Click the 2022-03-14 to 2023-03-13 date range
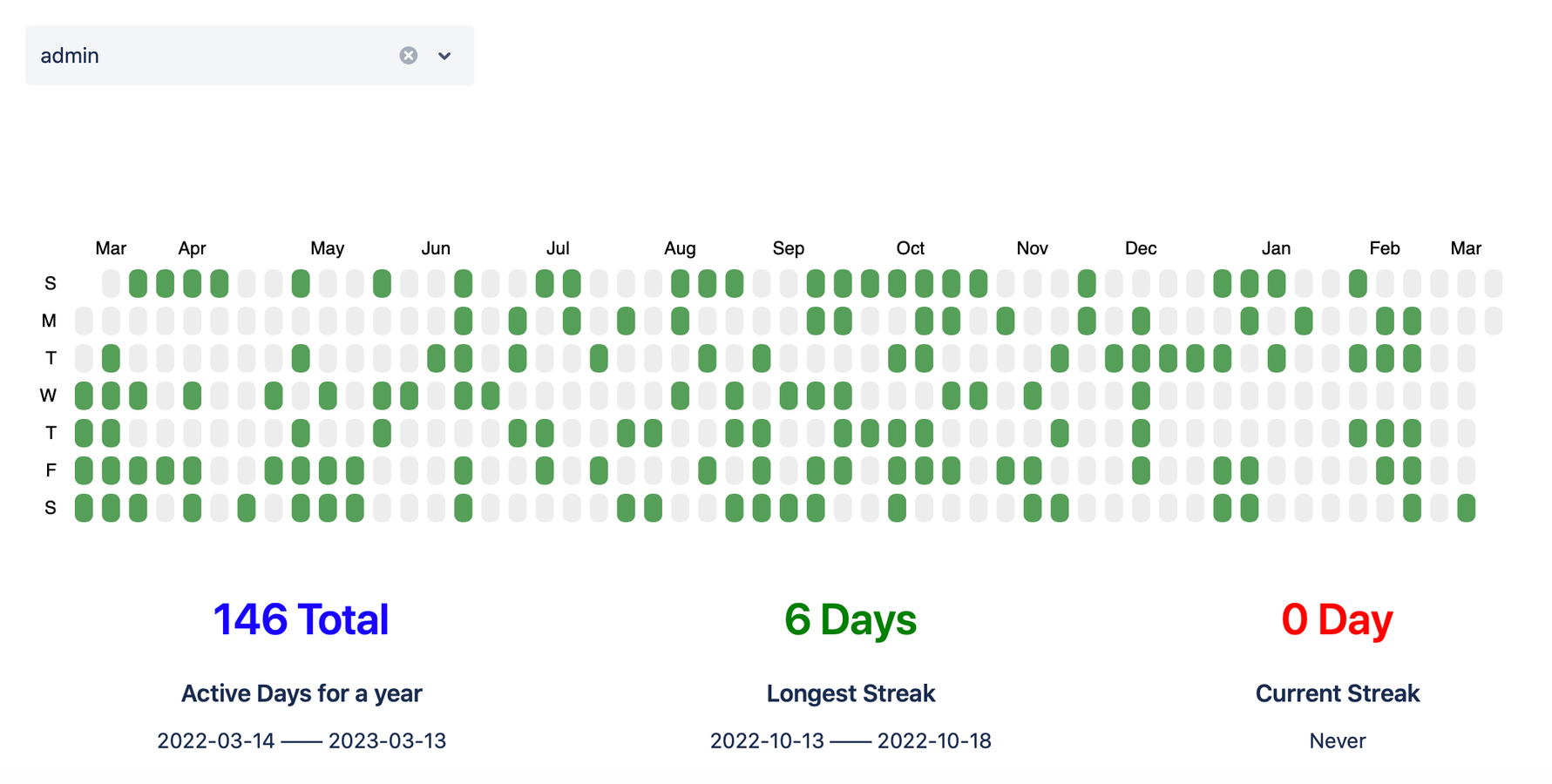 tap(302, 740)
